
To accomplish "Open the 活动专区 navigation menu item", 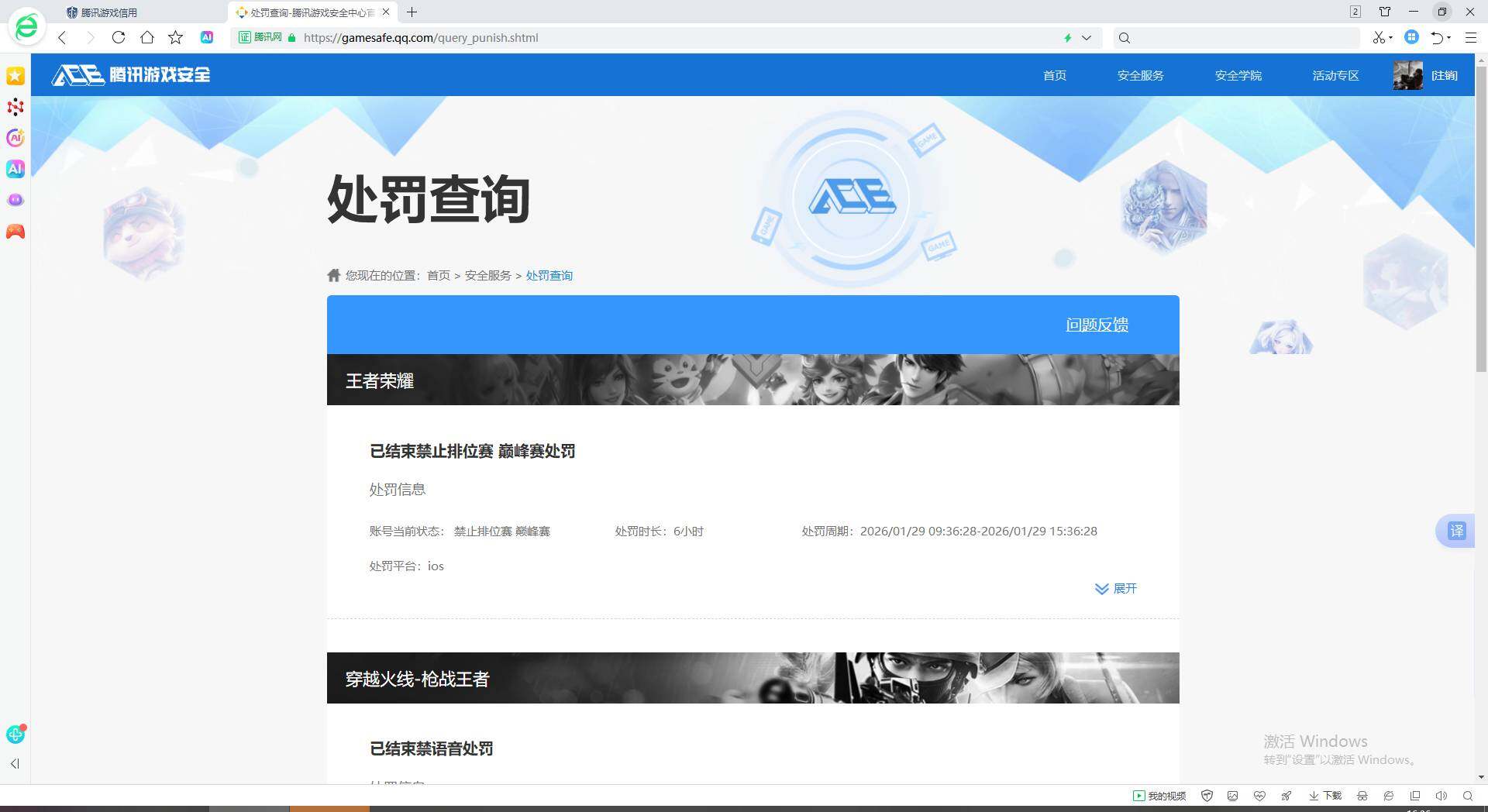I will pos(1335,75).
